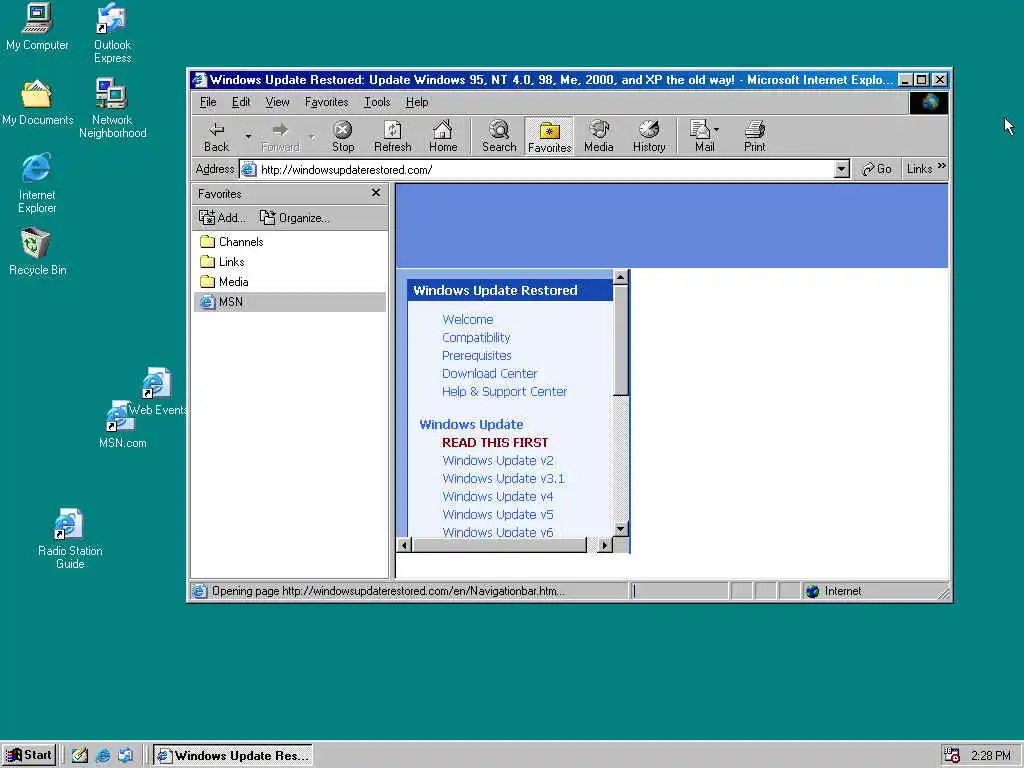1024x768 pixels.
Task: Select the Internet Explorer desktop icon
Action: 37,183
